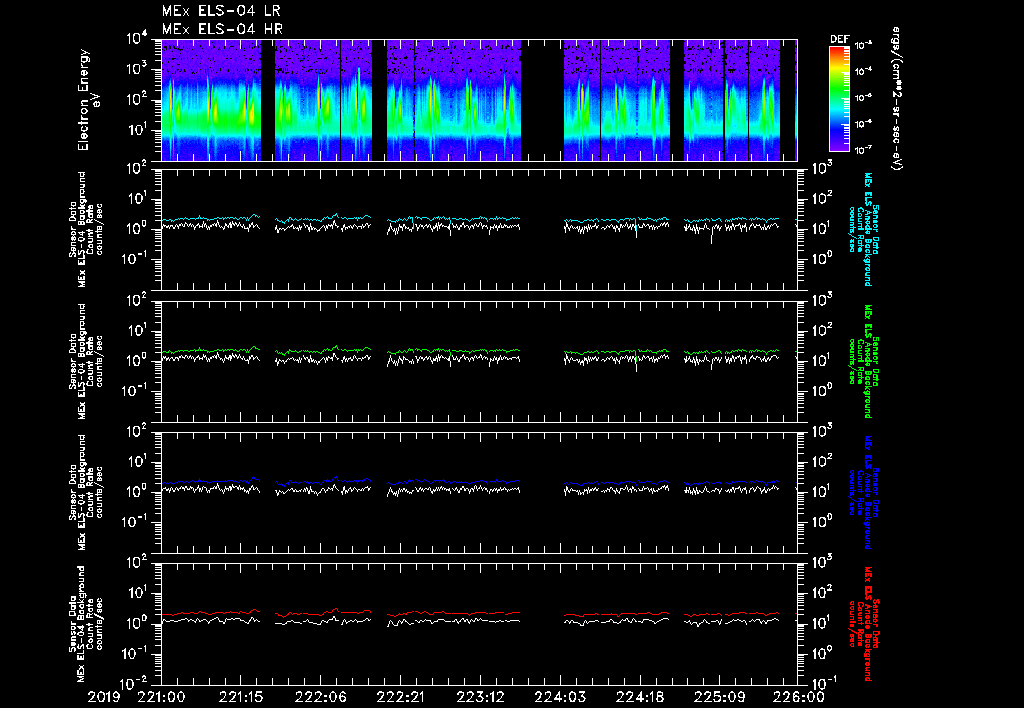Click the "222:06" time axis tick label

321,697
